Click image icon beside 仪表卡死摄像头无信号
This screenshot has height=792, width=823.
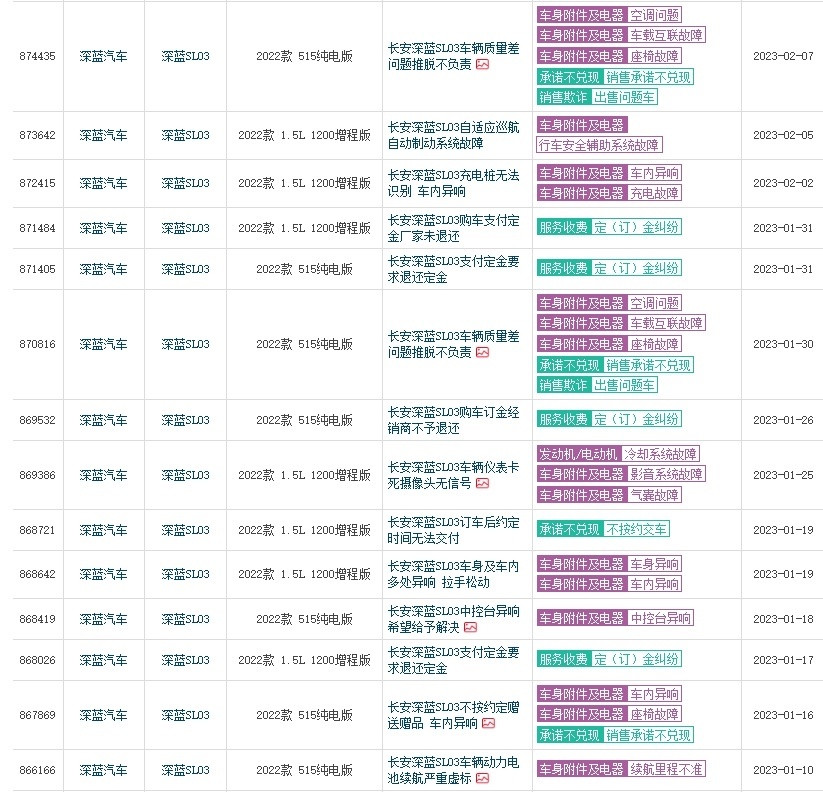pyautogui.click(x=482, y=483)
